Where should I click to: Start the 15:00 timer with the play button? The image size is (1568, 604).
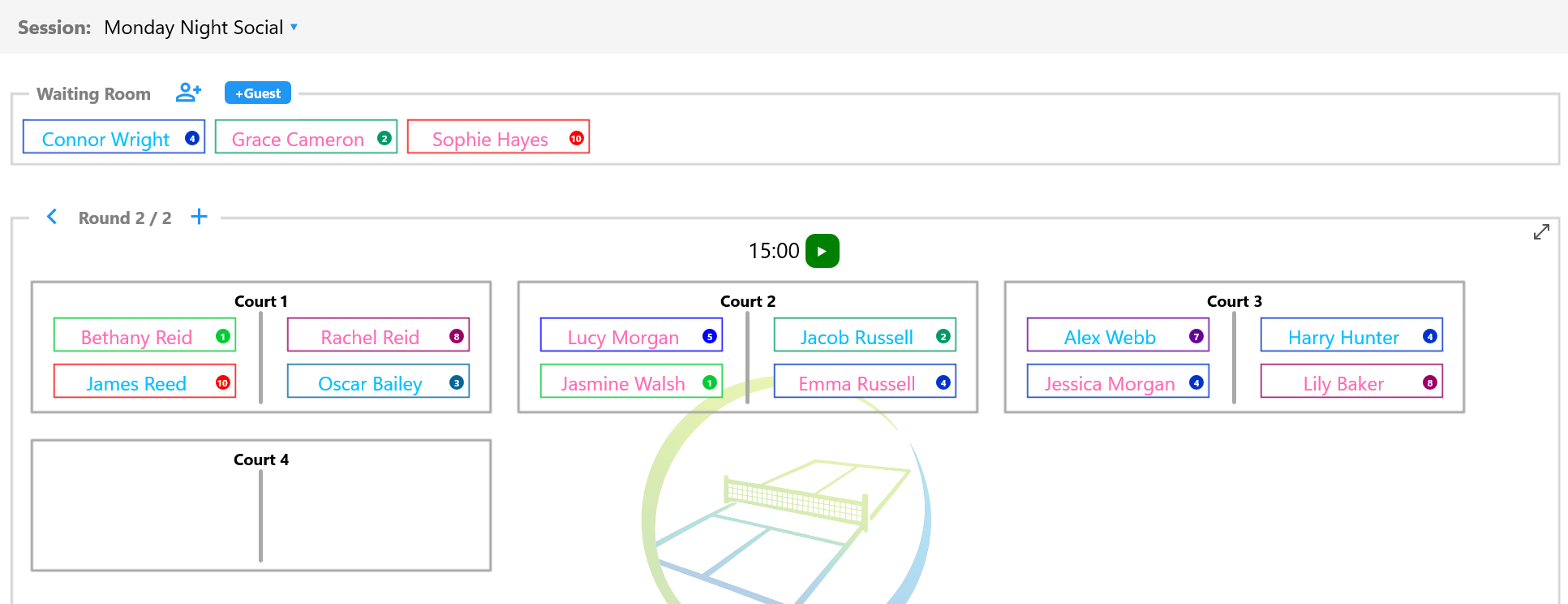point(822,251)
